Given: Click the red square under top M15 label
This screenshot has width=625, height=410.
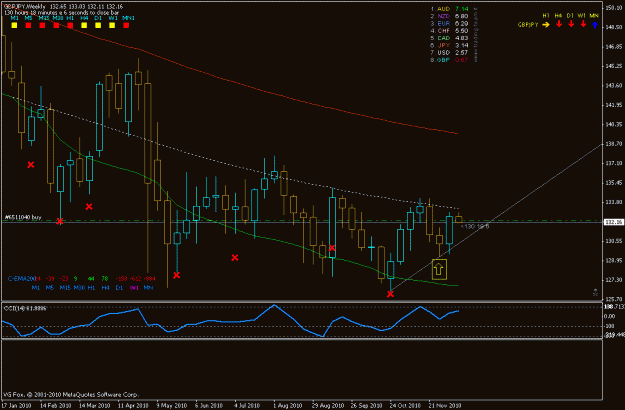Looking at the screenshot, I should (x=42, y=25).
